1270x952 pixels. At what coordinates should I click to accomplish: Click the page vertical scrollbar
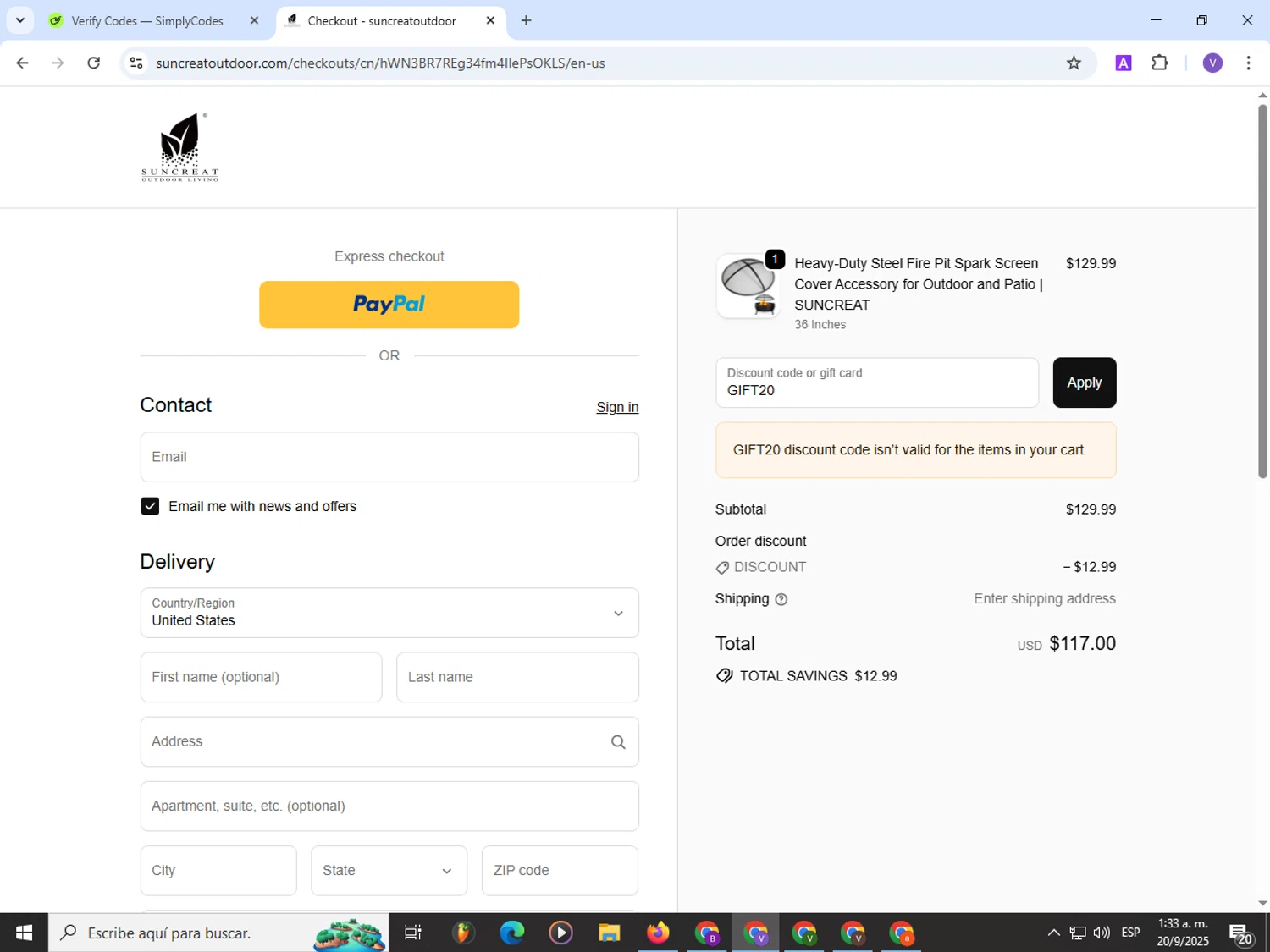1262,292
